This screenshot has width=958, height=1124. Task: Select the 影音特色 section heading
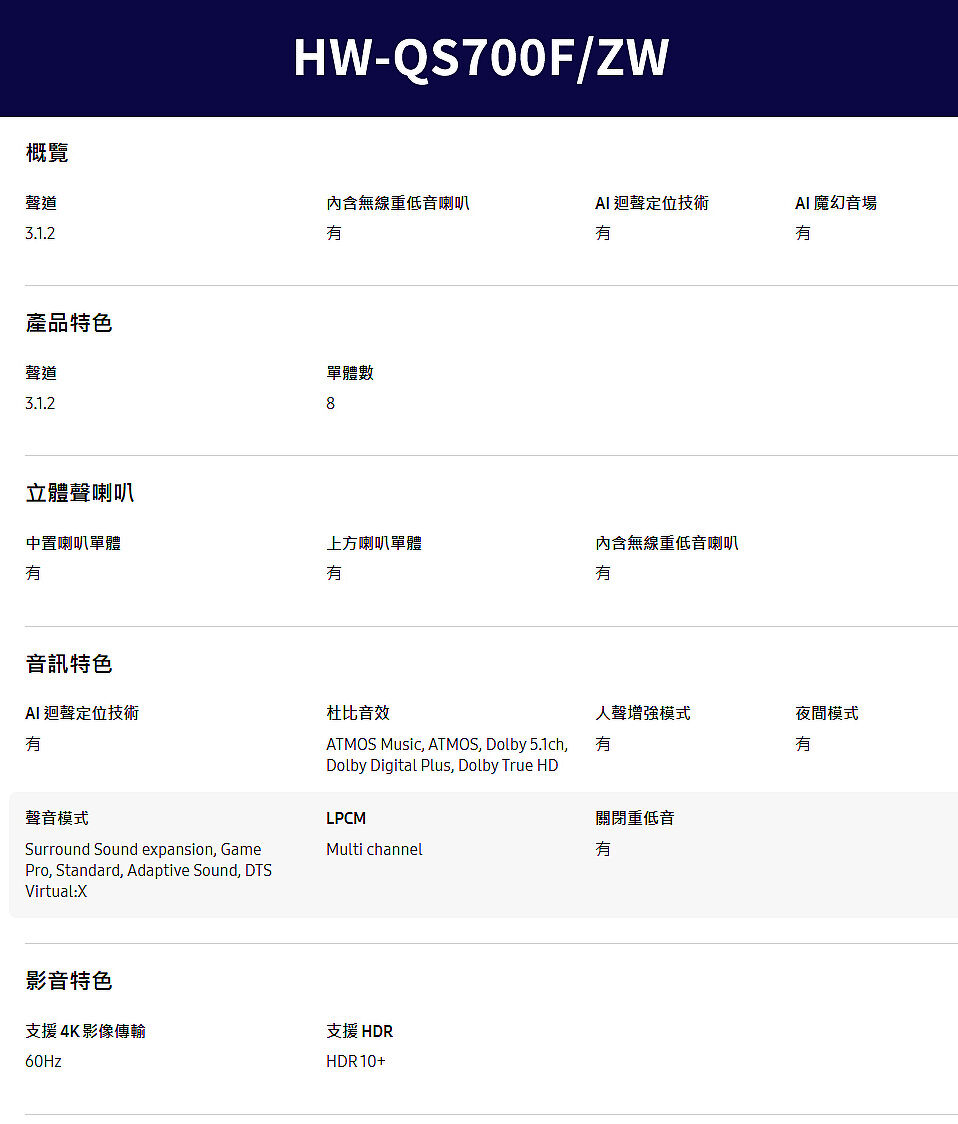[x=69, y=980]
